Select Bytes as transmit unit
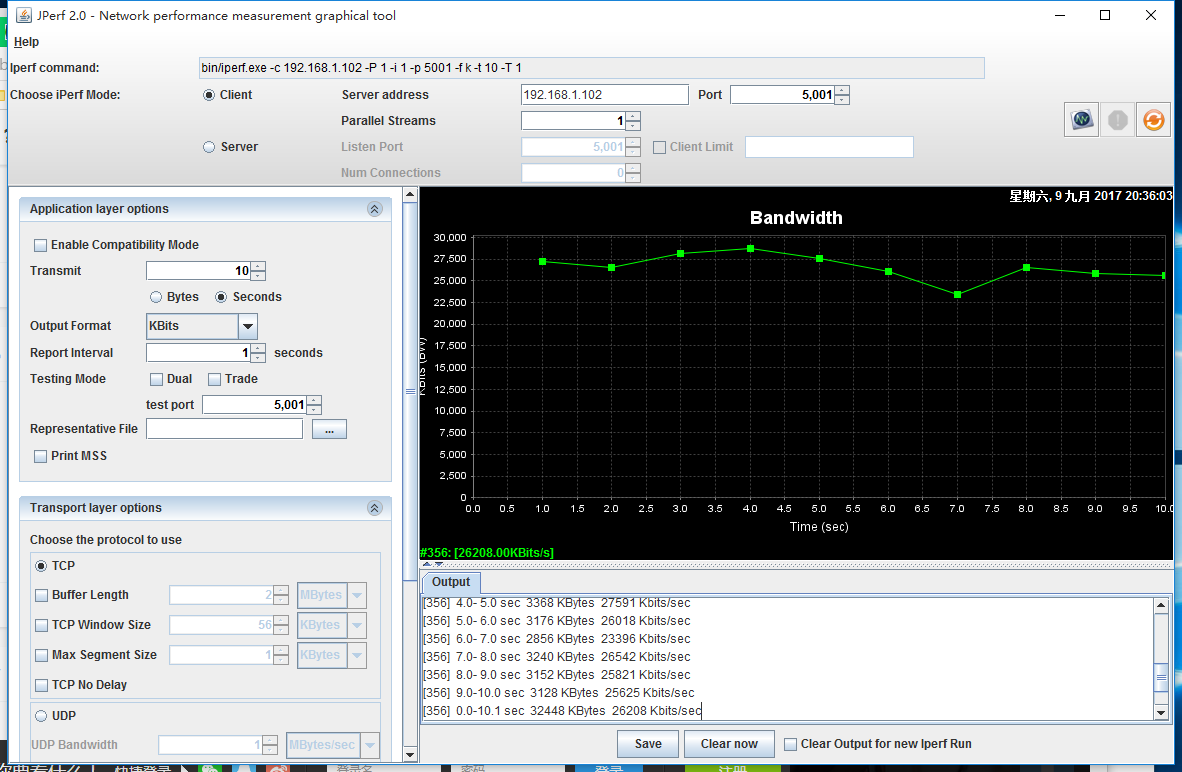This screenshot has height=772, width=1182. pyautogui.click(x=156, y=297)
